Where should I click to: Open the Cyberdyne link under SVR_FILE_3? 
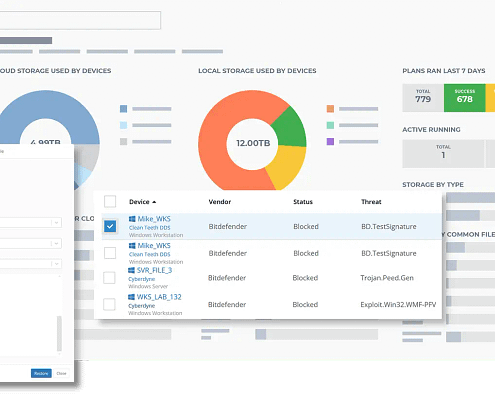(142, 279)
